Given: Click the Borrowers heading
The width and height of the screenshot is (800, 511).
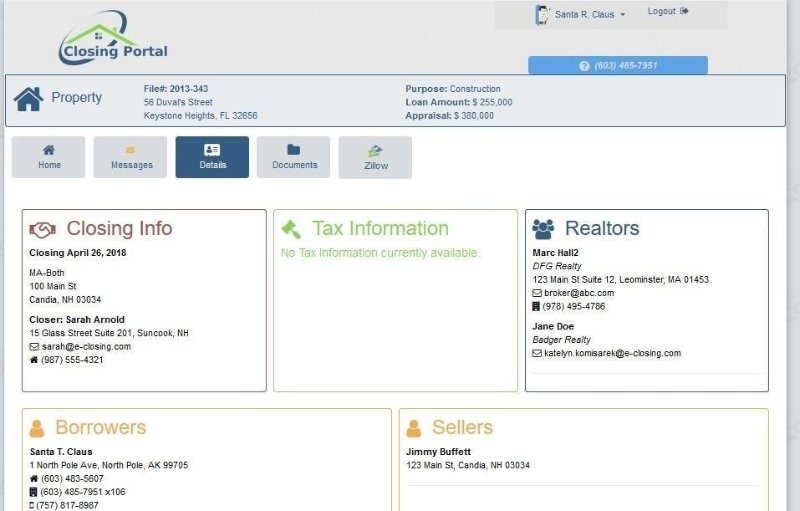Looking at the screenshot, I should tap(101, 427).
